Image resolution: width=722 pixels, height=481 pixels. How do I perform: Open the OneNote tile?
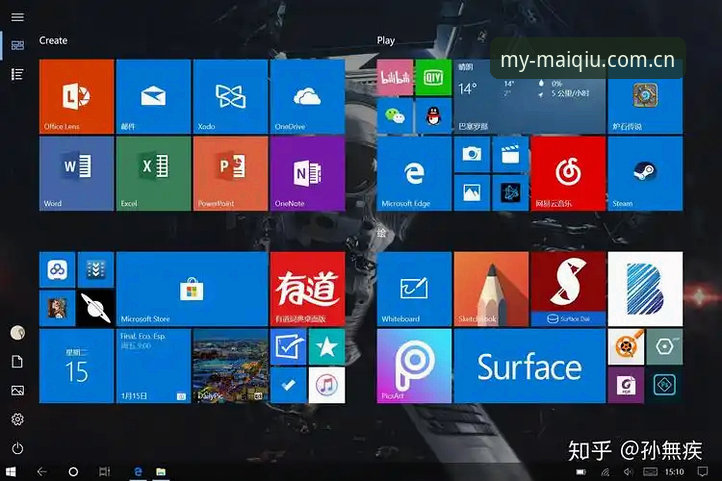[308, 174]
